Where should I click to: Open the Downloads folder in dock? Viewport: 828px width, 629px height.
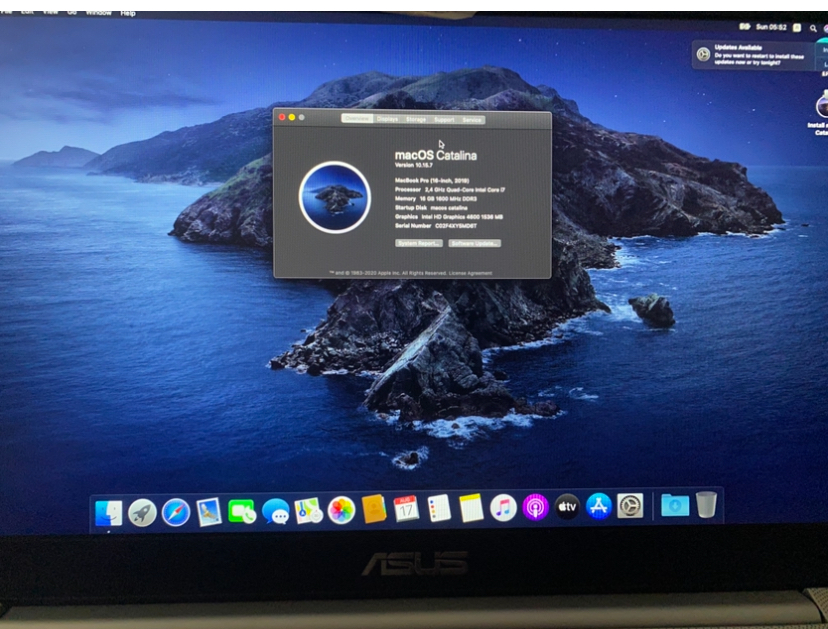[675, 505]
